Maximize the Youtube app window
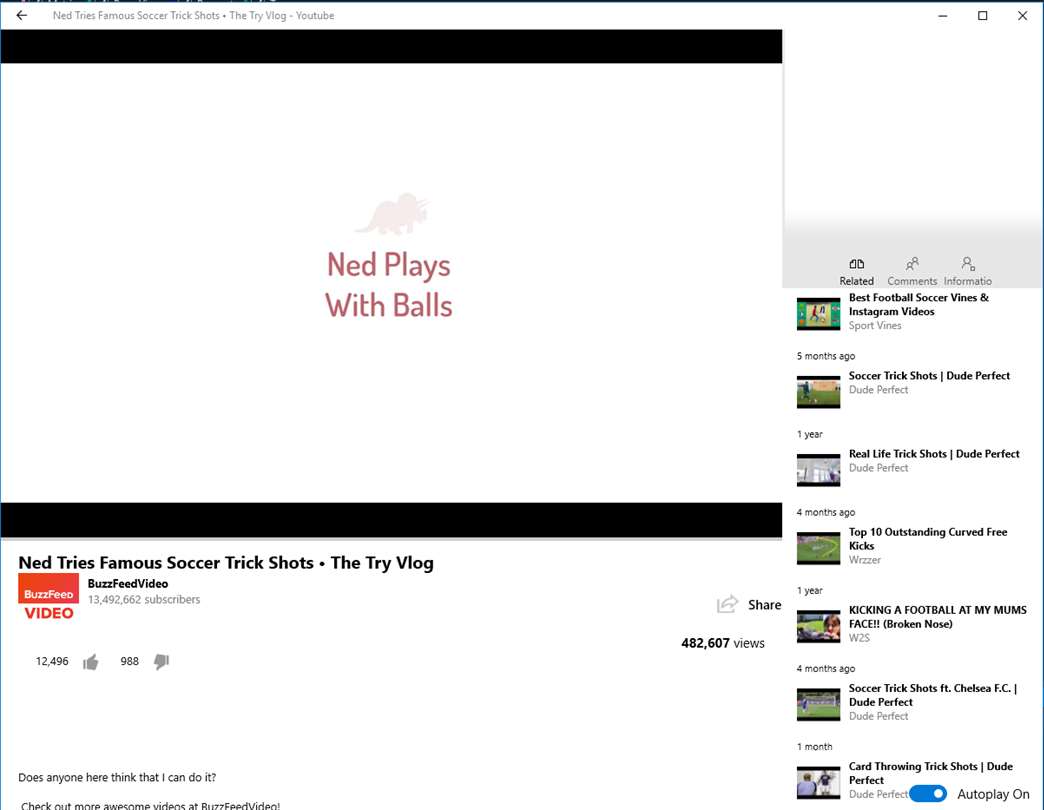This screenshot has height=810, width=1044. [982, 15]
